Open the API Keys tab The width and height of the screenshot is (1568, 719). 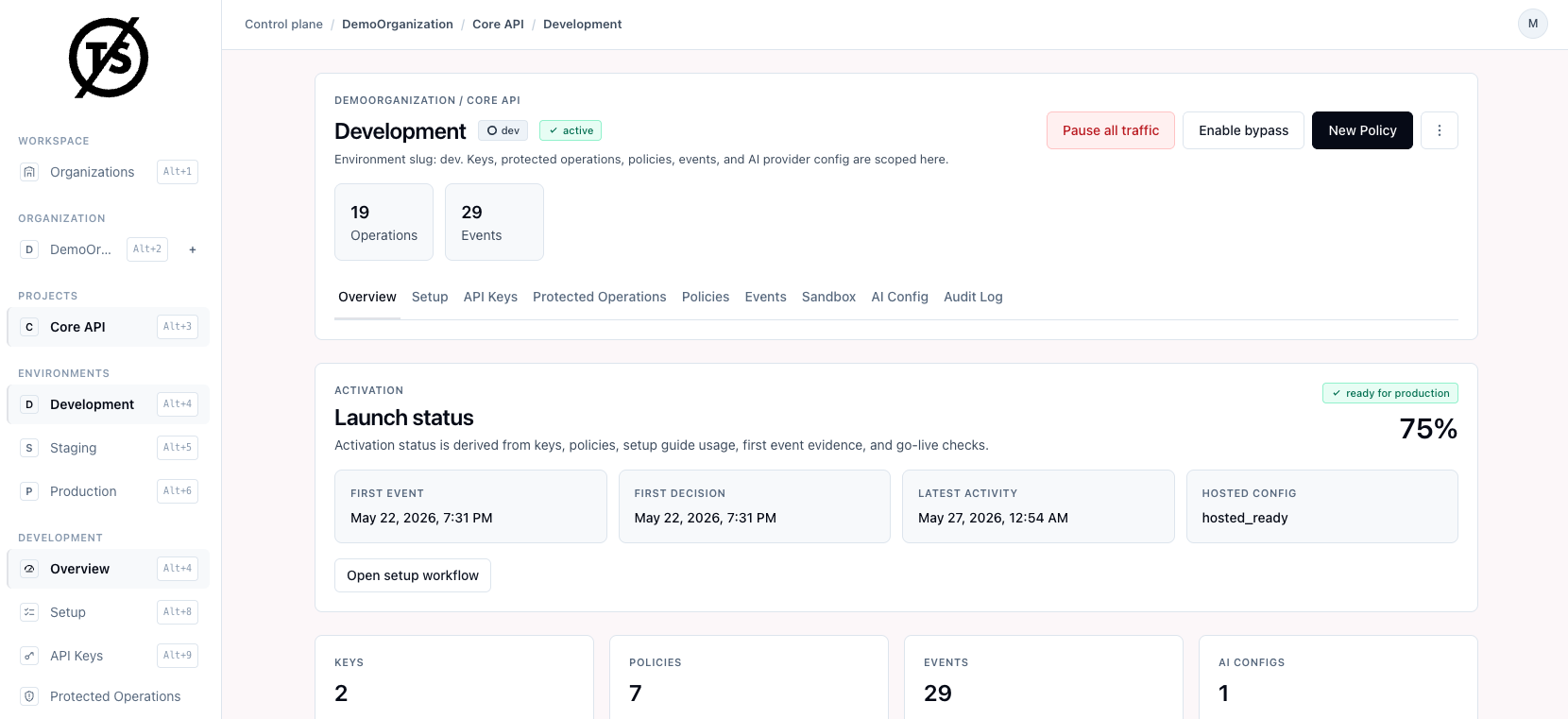coord(490,297)
